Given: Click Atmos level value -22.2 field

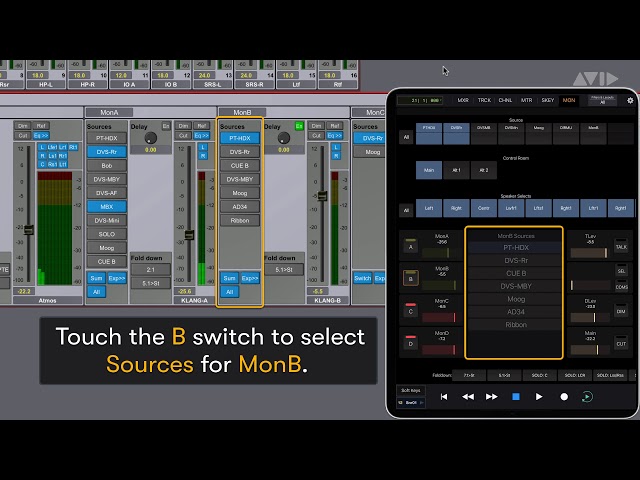Looking at the screenshot, I should click(24, 291).
